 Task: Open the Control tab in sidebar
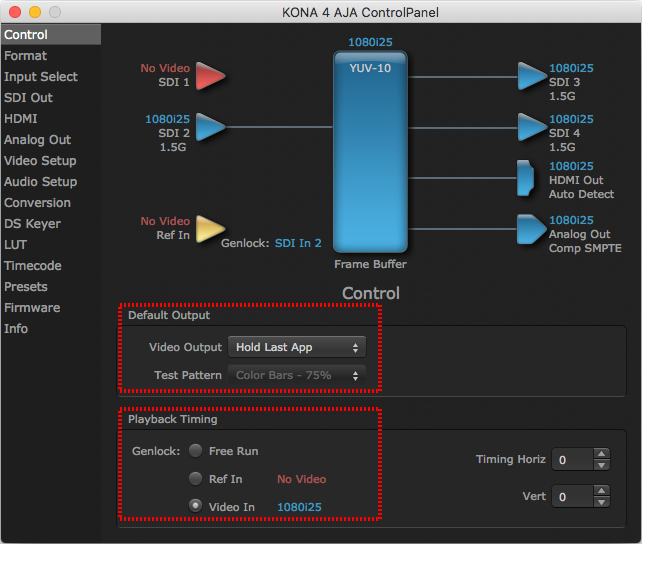[51, 34]
